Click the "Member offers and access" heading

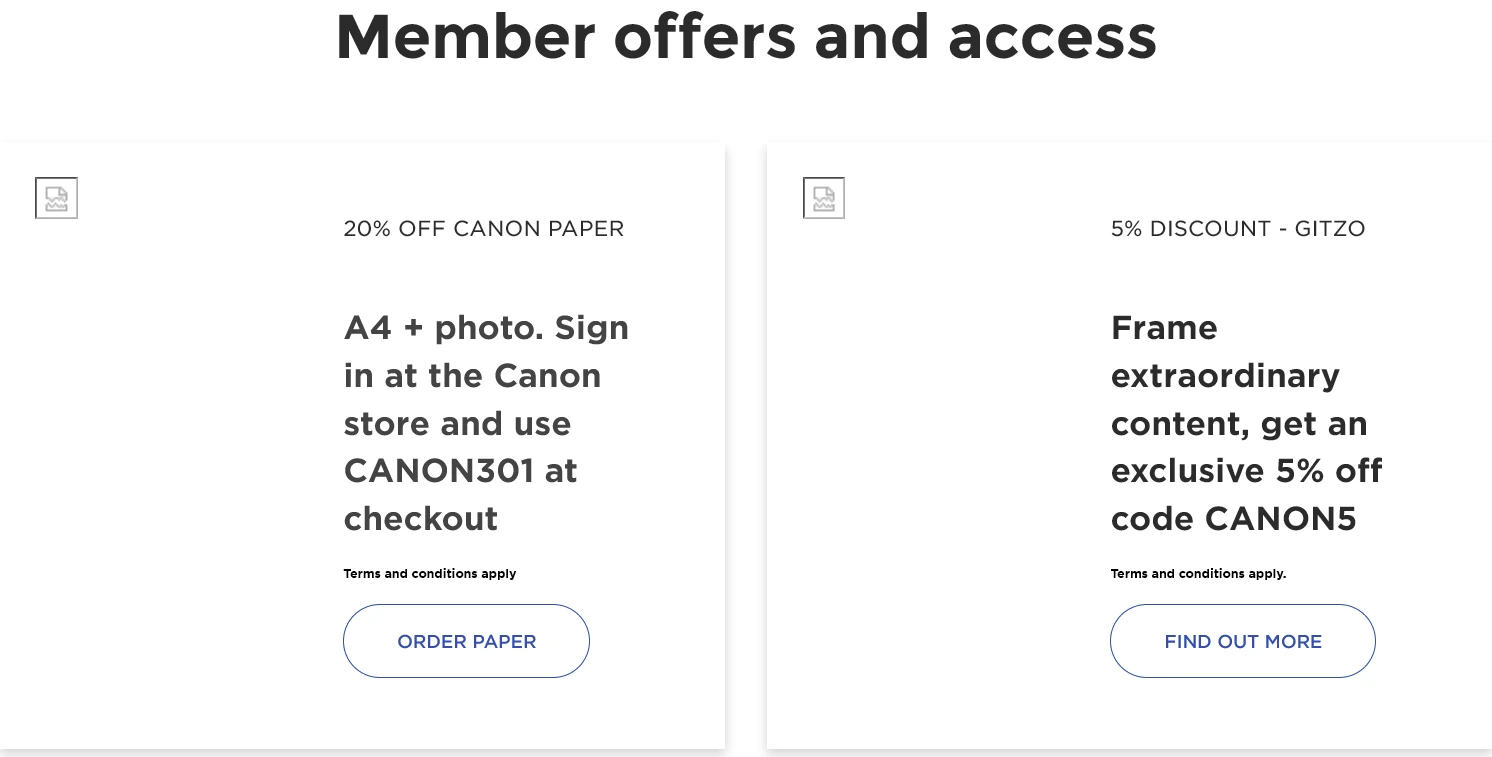coord(746,36)
